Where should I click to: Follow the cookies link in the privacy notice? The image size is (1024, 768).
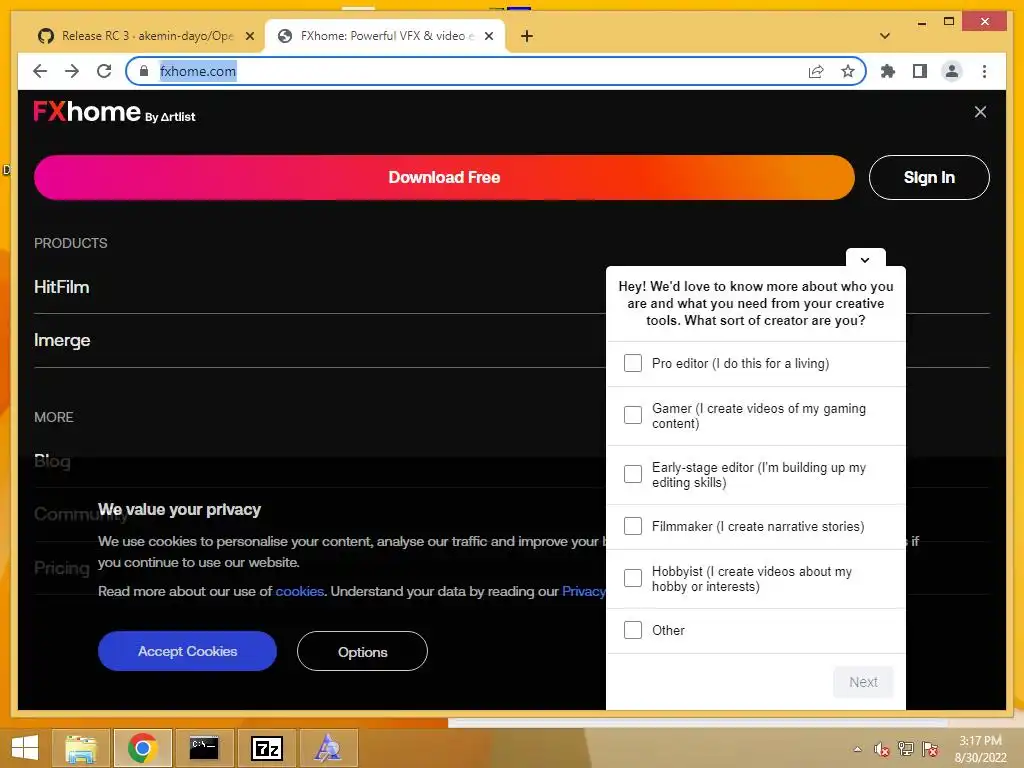[x=300, y=592]
